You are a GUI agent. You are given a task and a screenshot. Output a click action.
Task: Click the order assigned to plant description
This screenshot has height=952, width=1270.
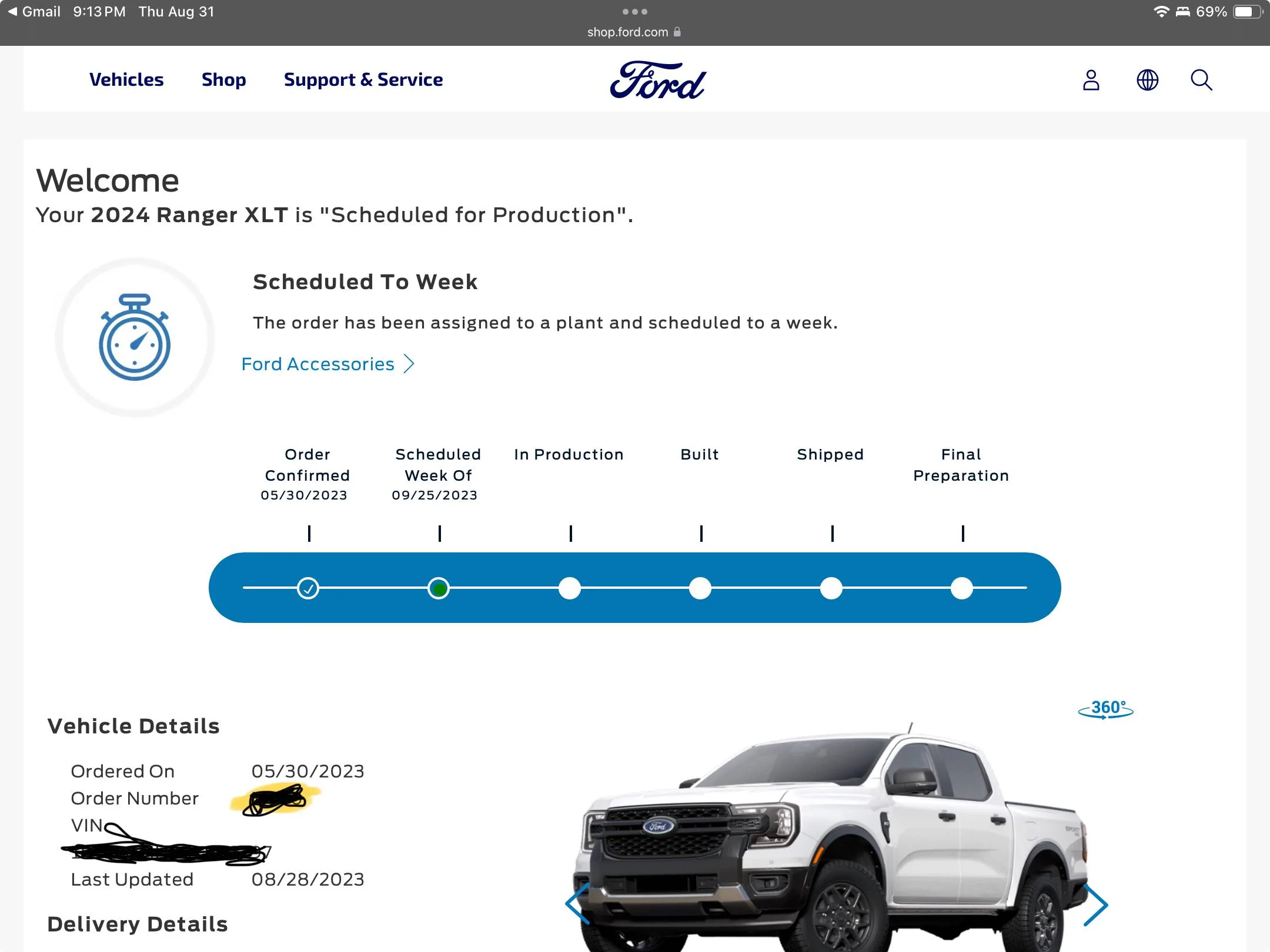coord(545,323)
